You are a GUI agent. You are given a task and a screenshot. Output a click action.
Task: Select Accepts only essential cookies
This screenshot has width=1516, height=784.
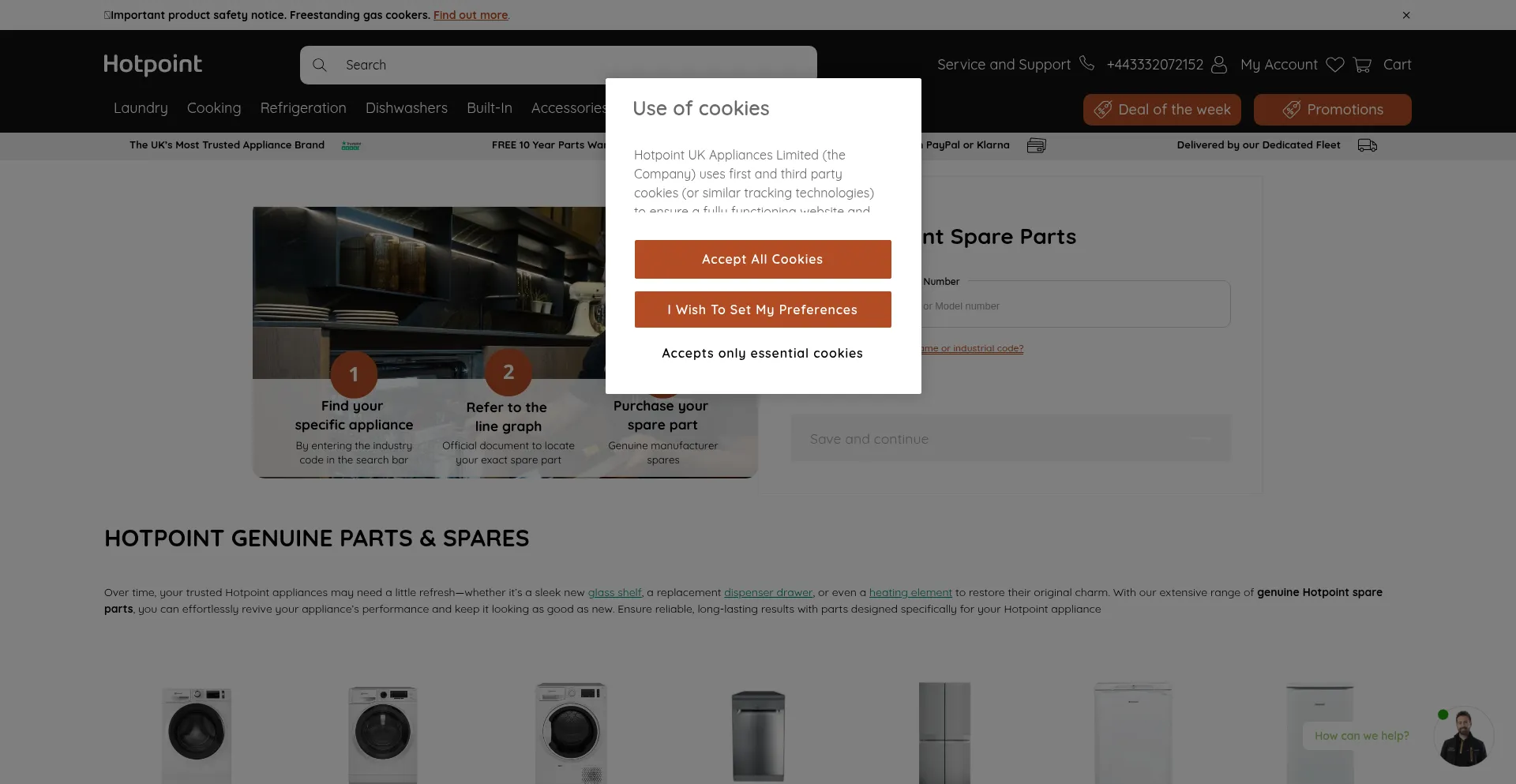coord(763,354)
